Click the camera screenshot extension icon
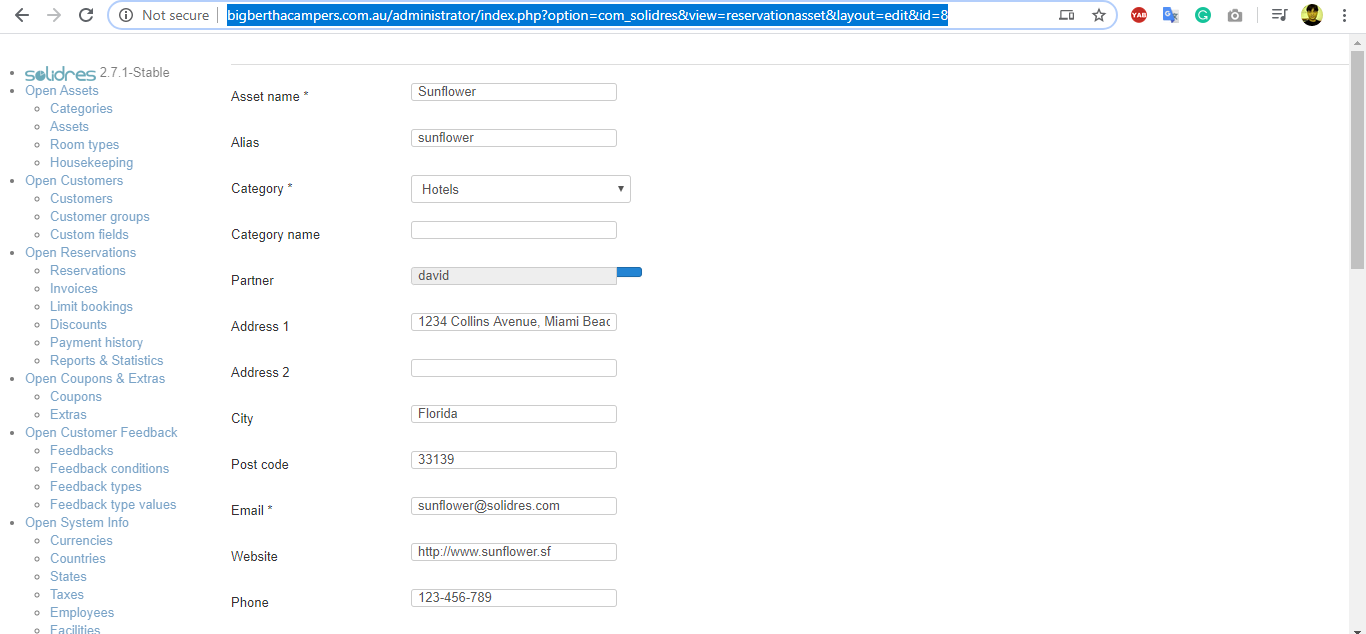The image size is (1366, 634). coord(1235,15)
